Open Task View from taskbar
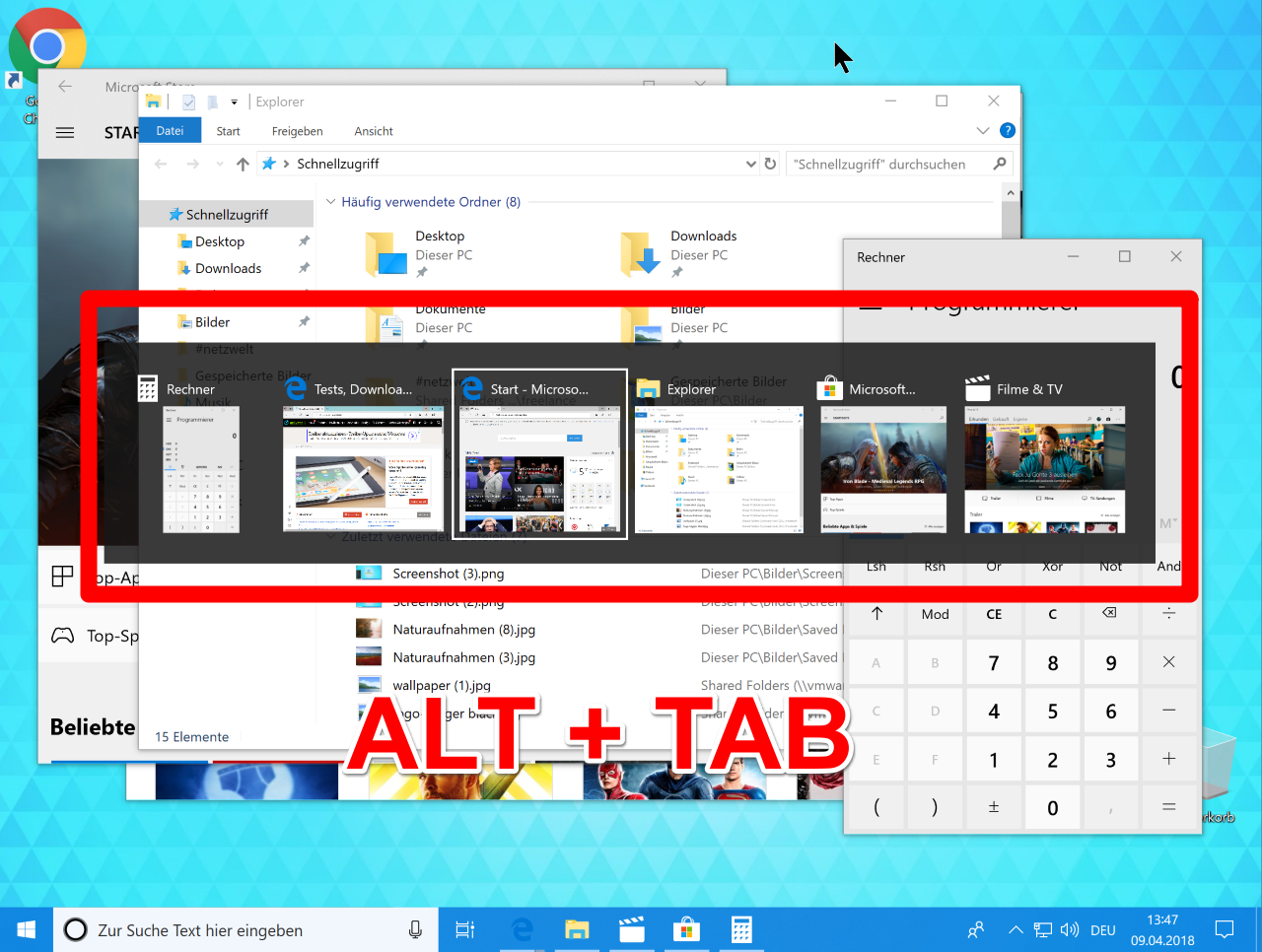1262x952 pixels. 464,929
